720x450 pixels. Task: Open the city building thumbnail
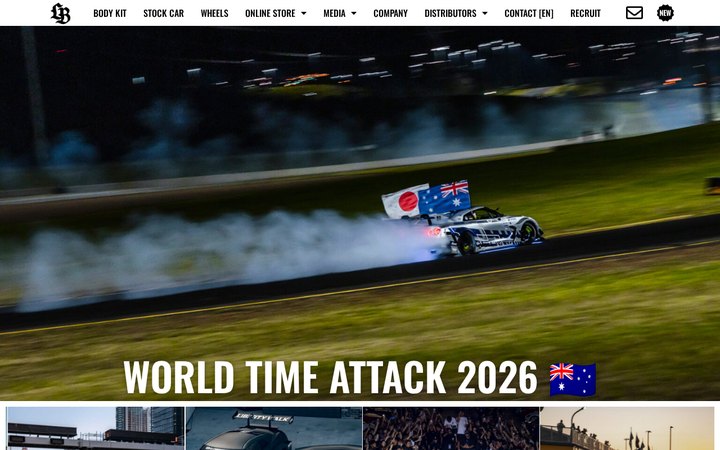point(96,428)
